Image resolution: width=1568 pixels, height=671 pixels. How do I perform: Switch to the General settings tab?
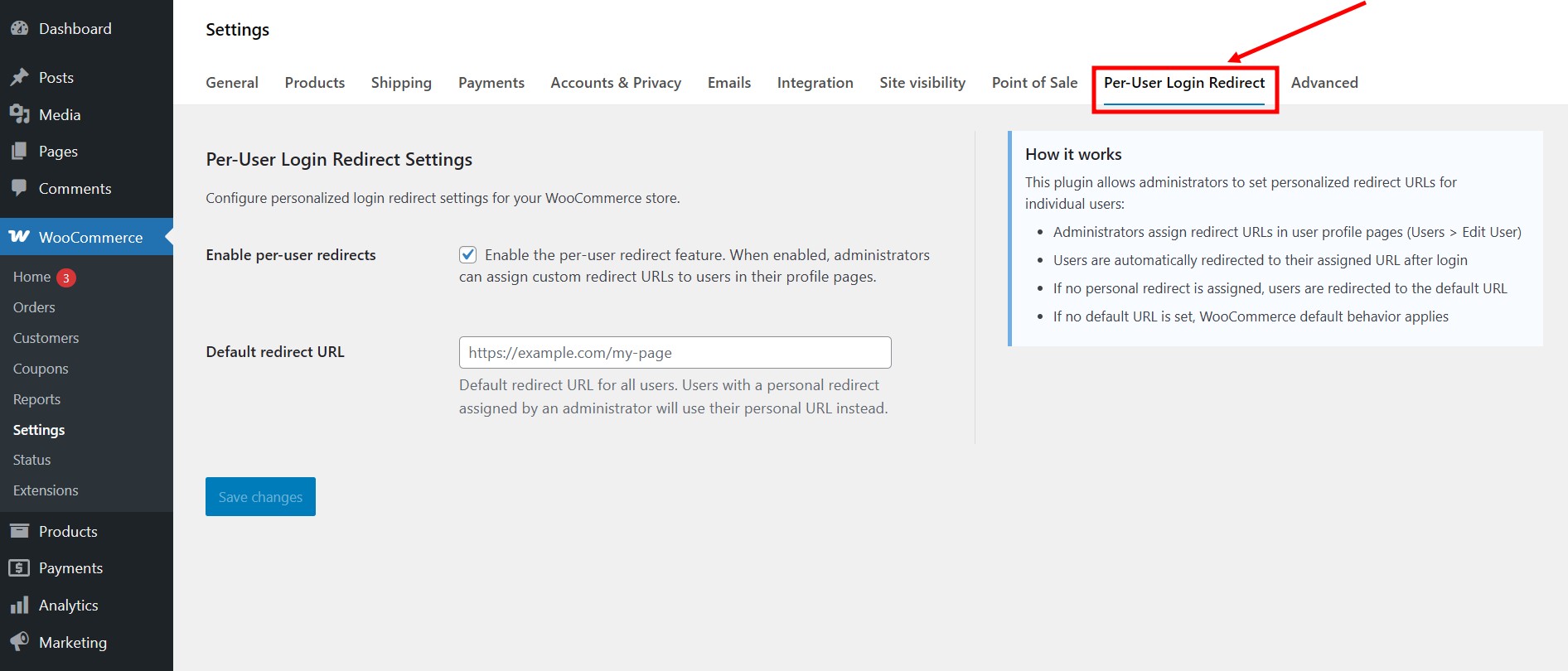pos(232,83)
